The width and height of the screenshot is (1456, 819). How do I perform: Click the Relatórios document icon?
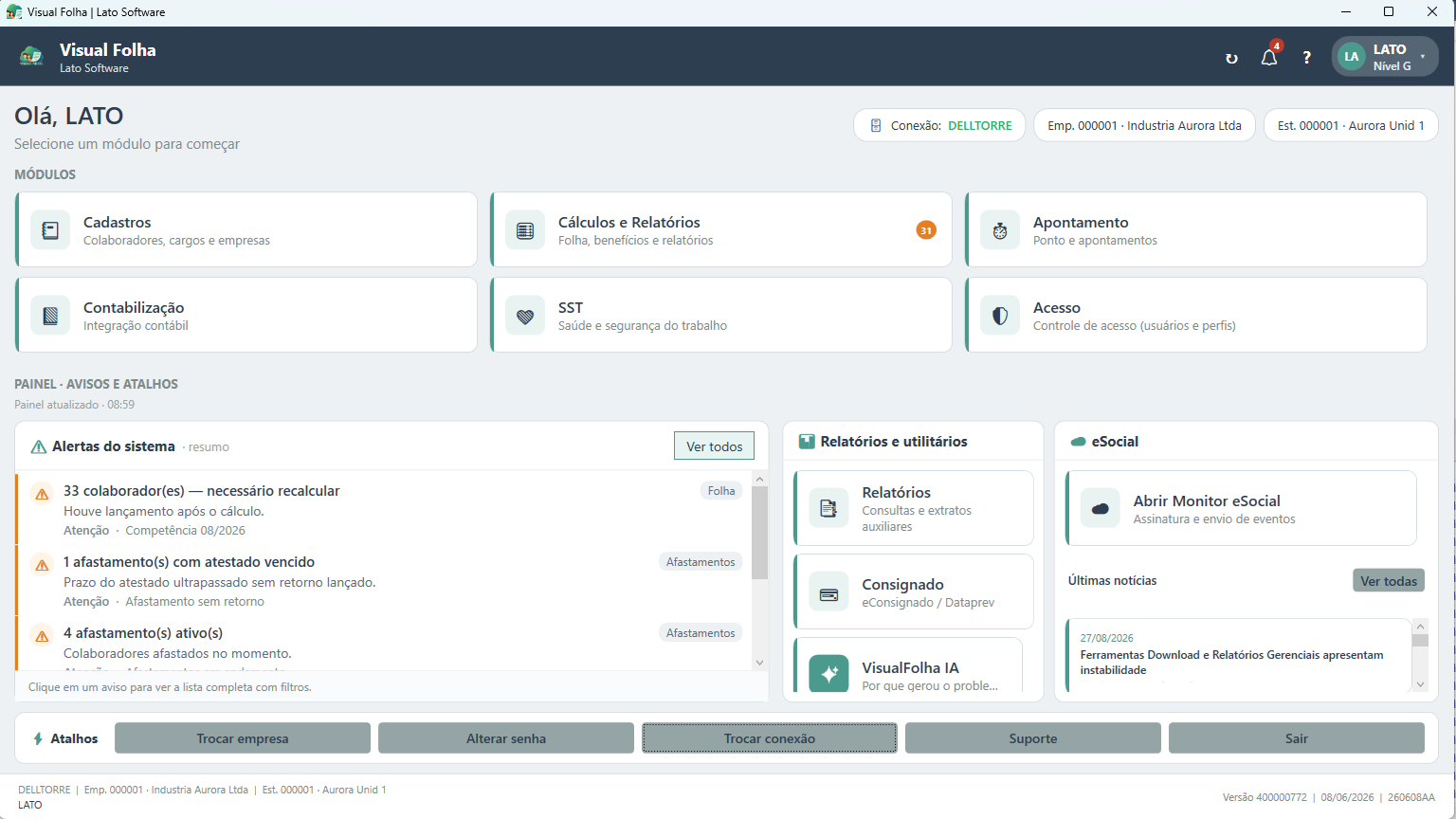click(828, 508)
